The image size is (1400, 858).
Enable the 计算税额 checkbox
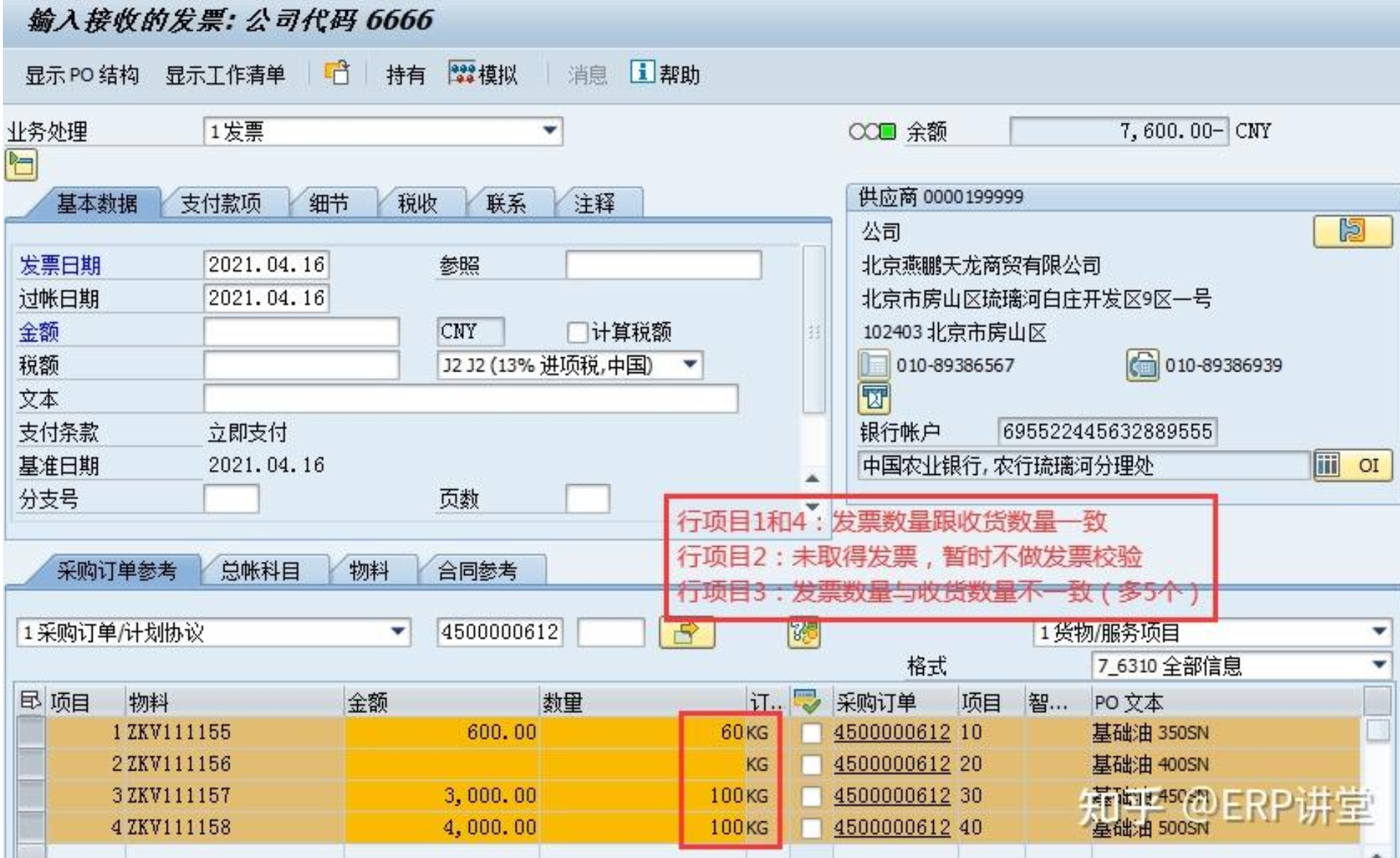click(x=577, y=332)
